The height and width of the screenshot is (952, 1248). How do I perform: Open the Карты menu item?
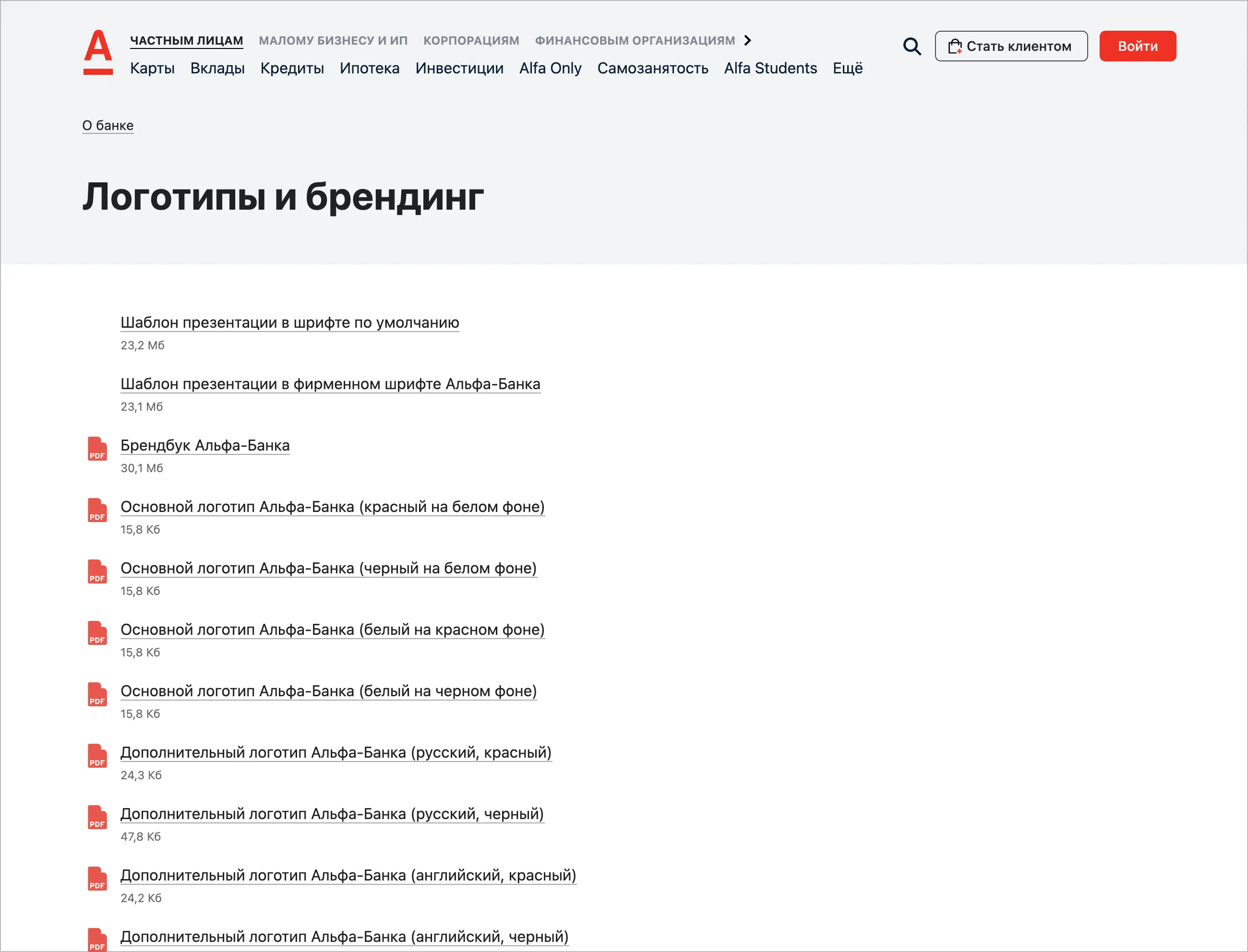pyautogui.click(x=152, y=68)
